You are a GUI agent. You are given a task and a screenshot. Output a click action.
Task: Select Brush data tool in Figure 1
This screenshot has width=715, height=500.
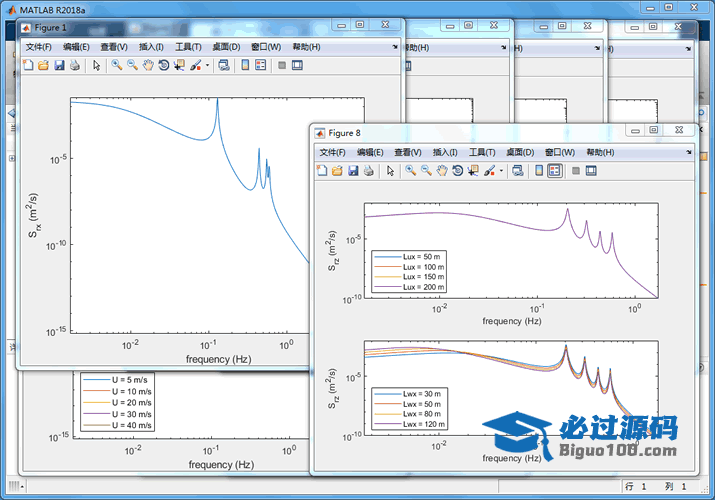point(196,65)
